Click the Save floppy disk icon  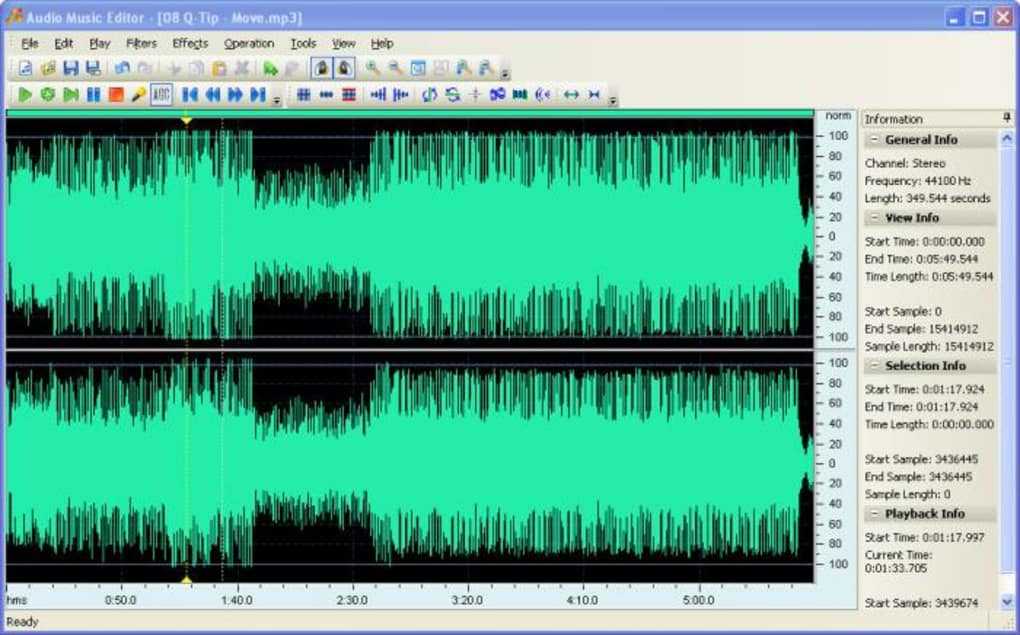[x=71, y=68]
